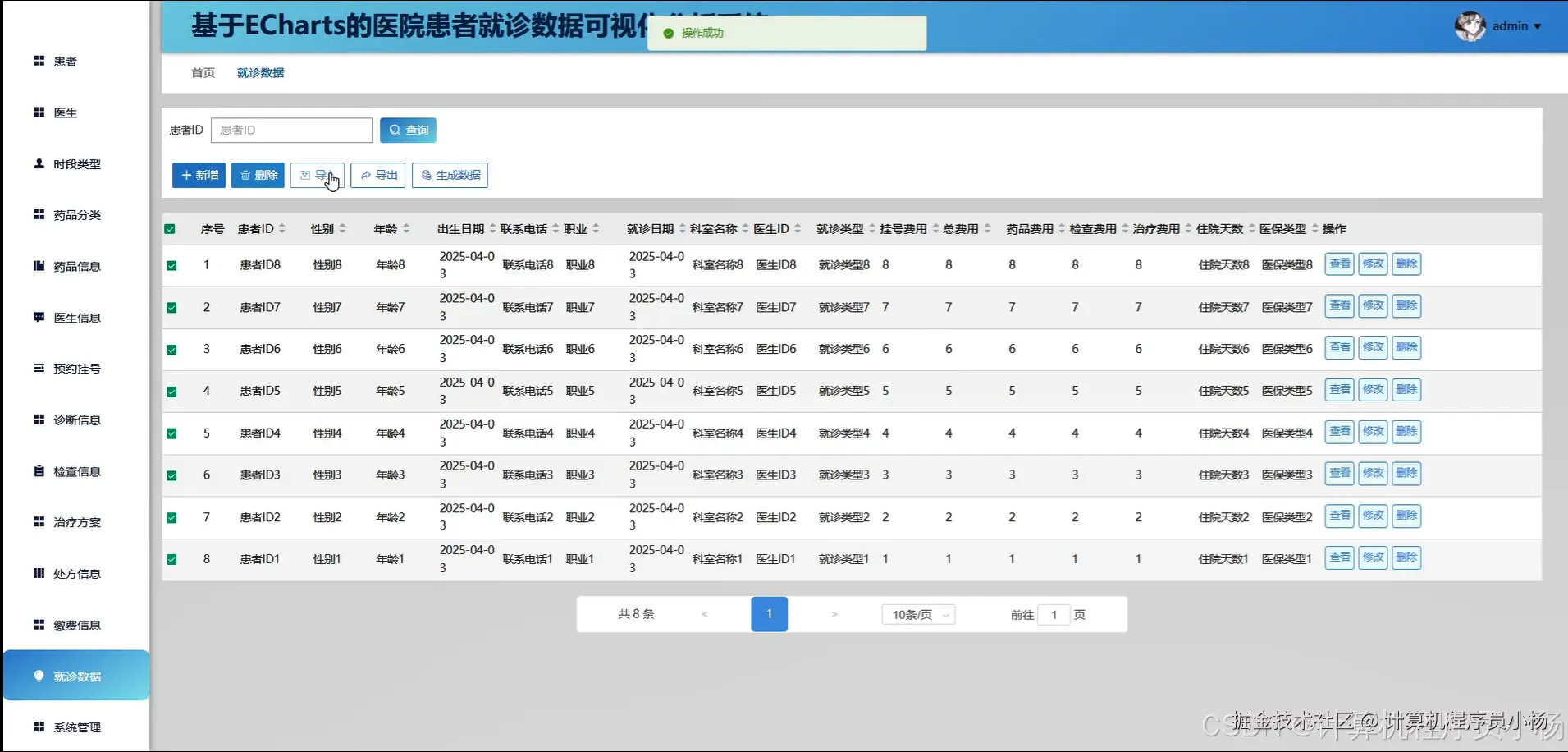Click the 导出 export button
The height and width of the screenshot is (752, 1568).
(x=377, y=175)
